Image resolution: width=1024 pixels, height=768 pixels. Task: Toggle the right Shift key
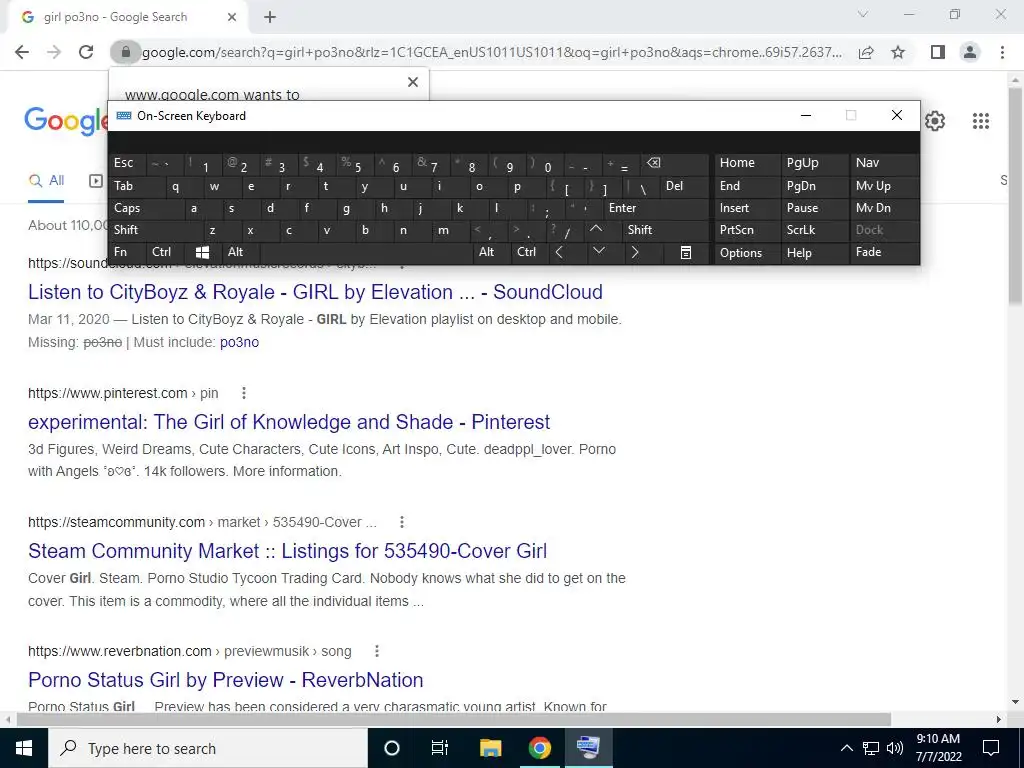click(665, 230)
